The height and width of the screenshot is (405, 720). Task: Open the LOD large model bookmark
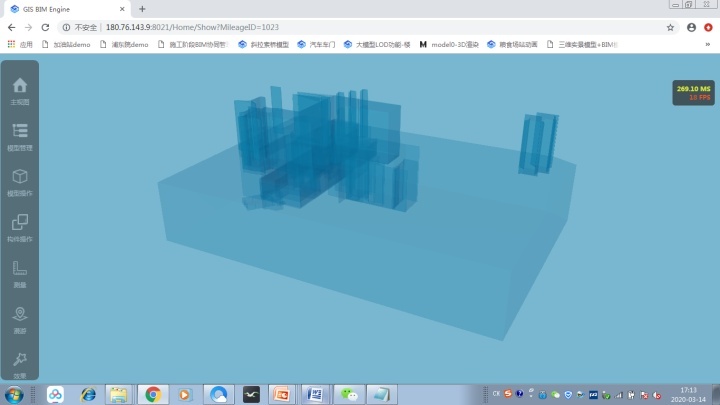[x=377, y=45]
